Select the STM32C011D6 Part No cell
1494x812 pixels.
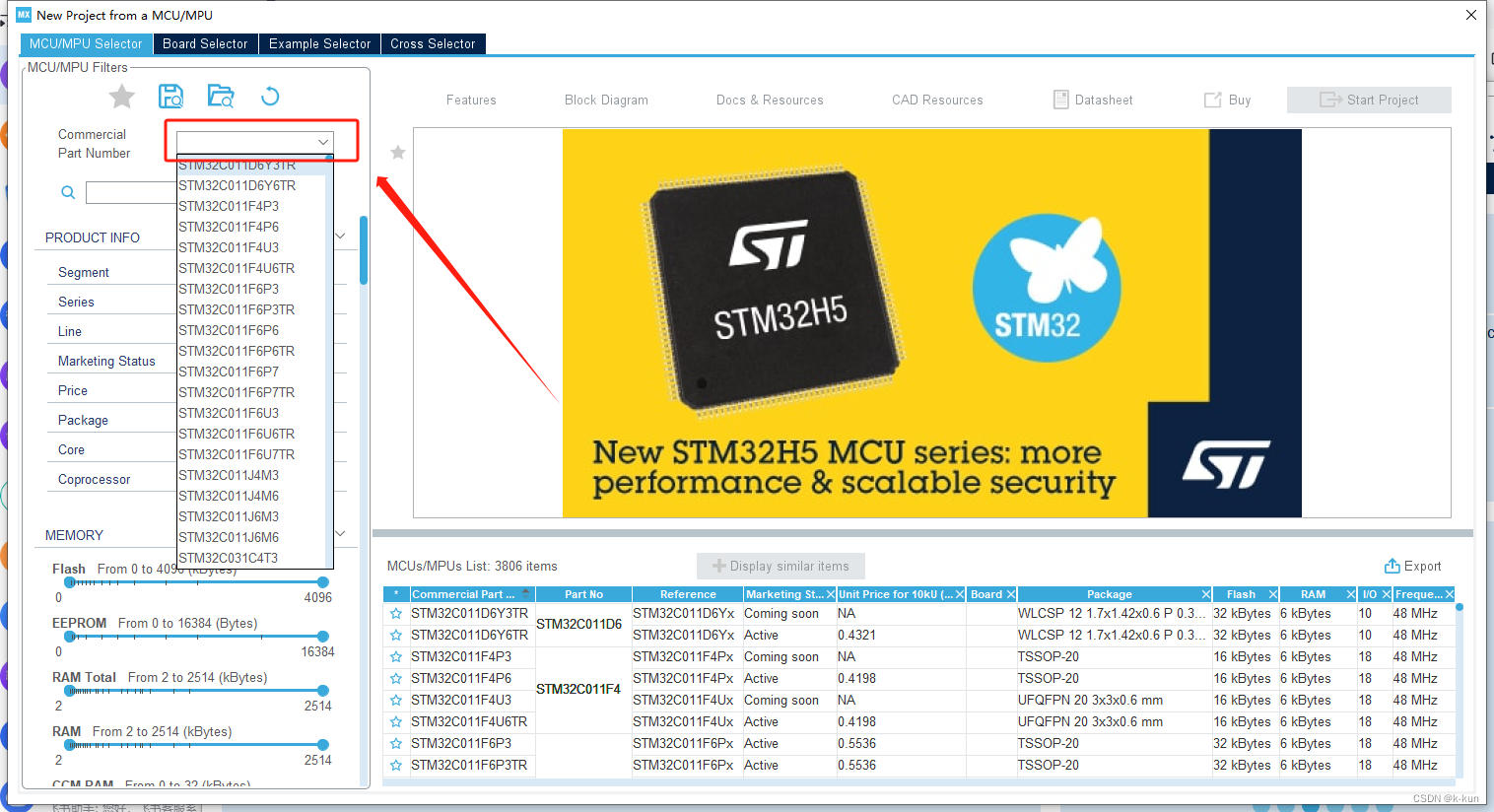pos(583,624)
